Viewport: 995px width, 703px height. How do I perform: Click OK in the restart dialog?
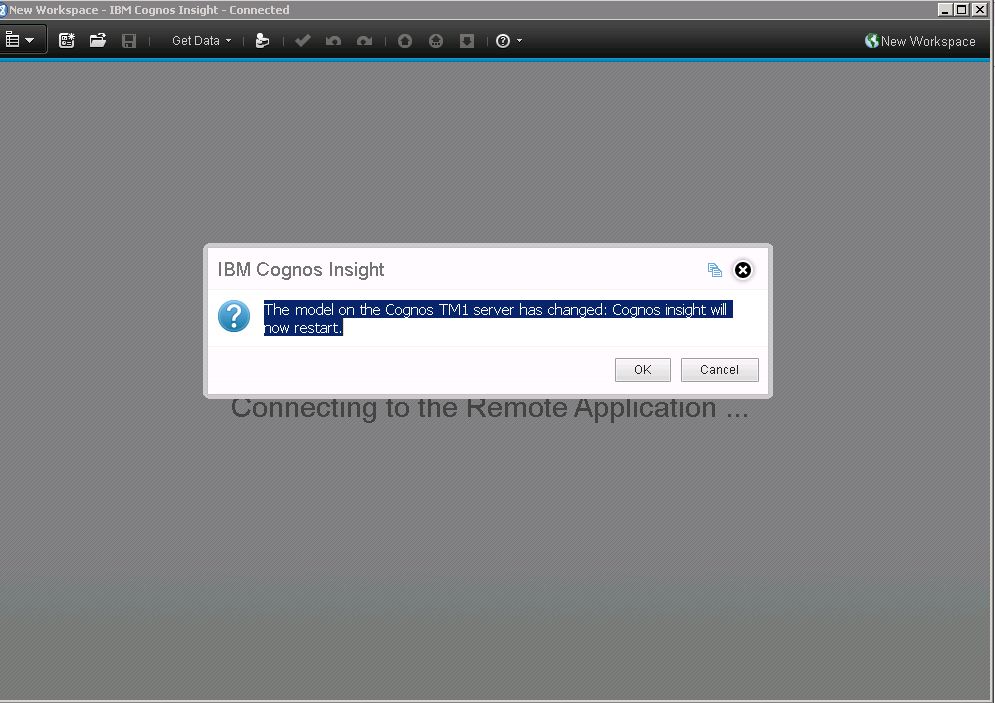[643, 370]
